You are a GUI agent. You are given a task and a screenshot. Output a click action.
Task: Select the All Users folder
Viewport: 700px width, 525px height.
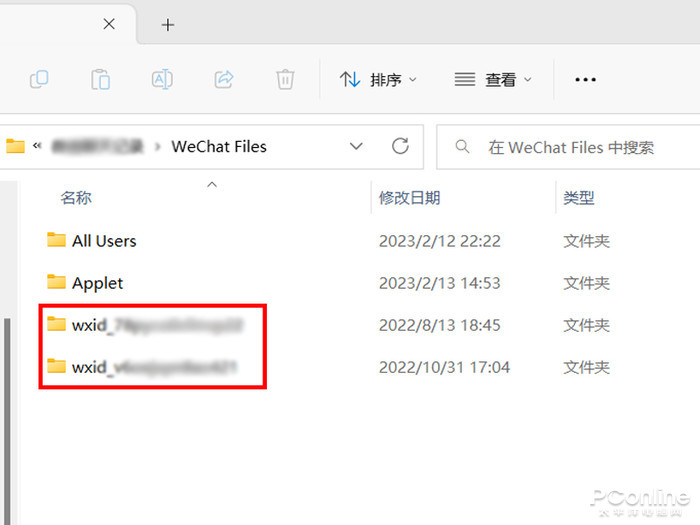104,241
